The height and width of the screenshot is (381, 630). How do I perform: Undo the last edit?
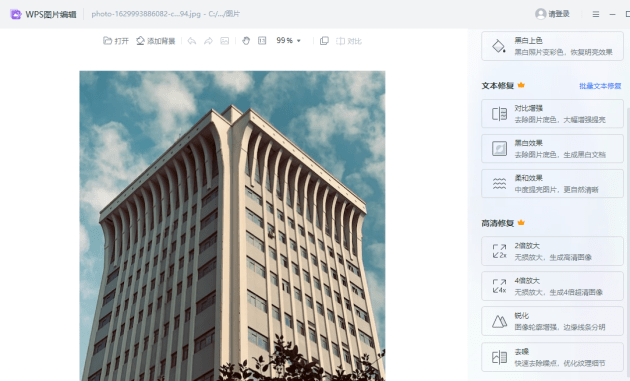point(192,41)
